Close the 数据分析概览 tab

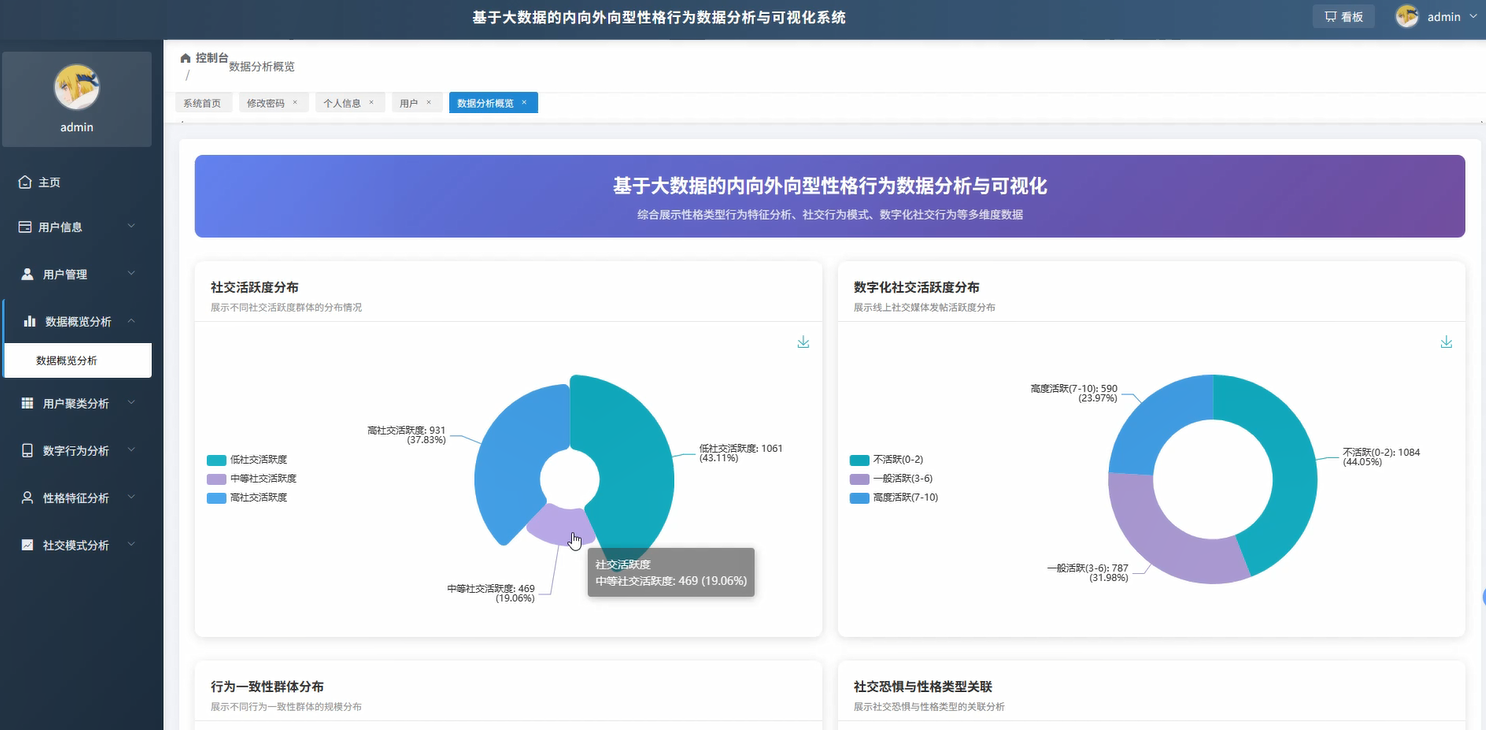[524, 102]
